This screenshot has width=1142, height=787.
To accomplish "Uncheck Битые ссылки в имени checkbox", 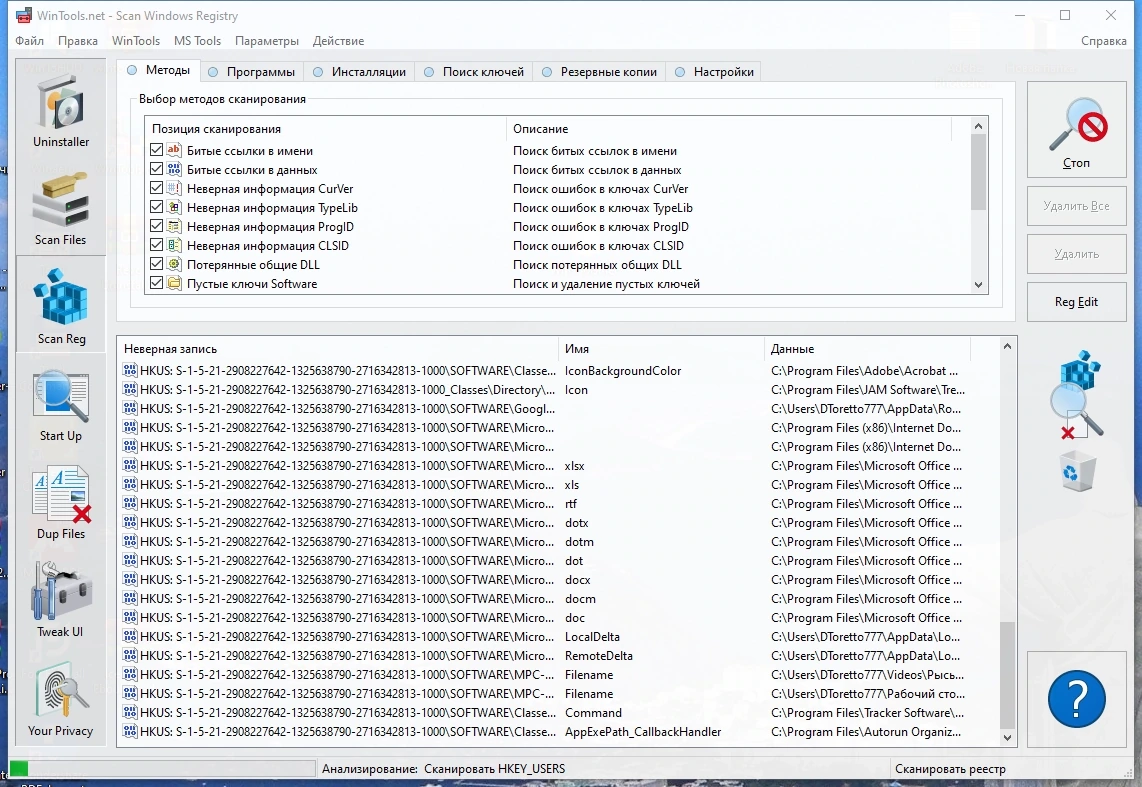I will click(x=156, y=150).
